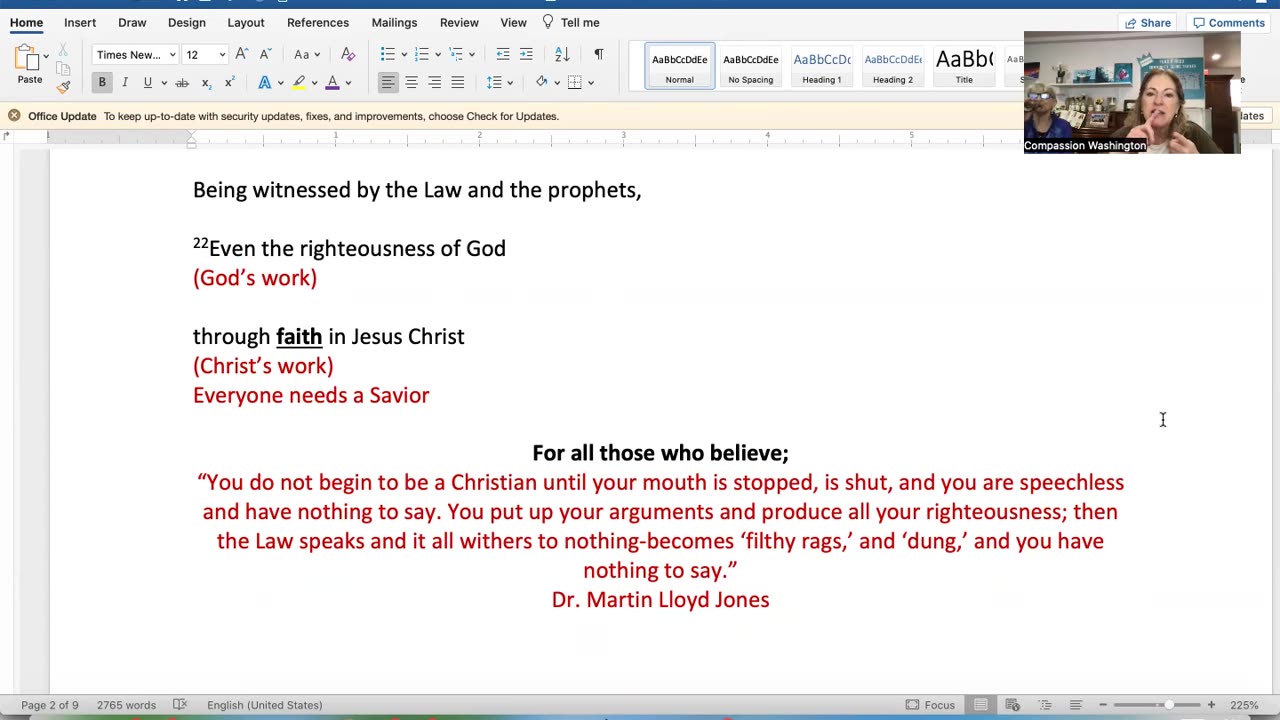Expand numbering style arrow
1280x720 pixels.
coord(437,55)
